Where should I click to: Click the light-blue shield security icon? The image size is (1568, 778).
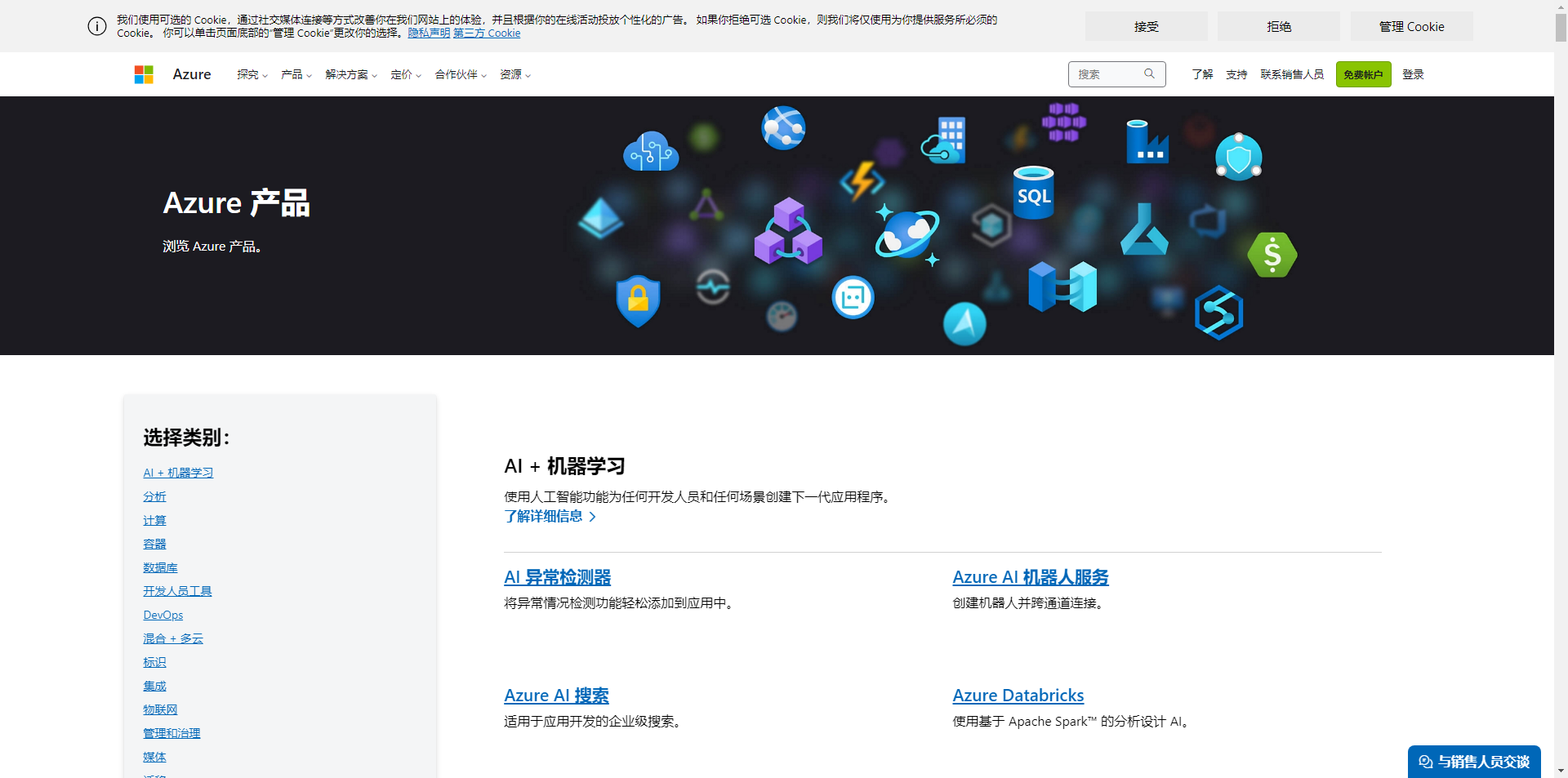(x=1239, y=157)
